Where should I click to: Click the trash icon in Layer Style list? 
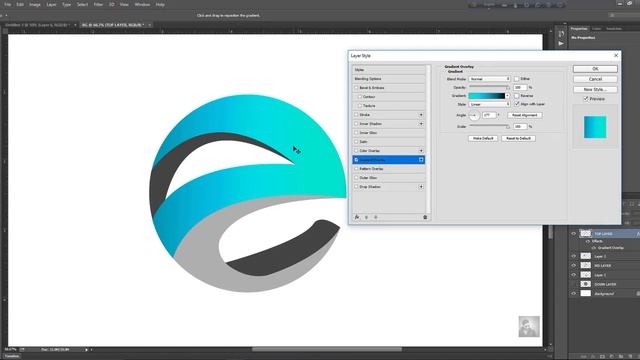coord(425,218)
